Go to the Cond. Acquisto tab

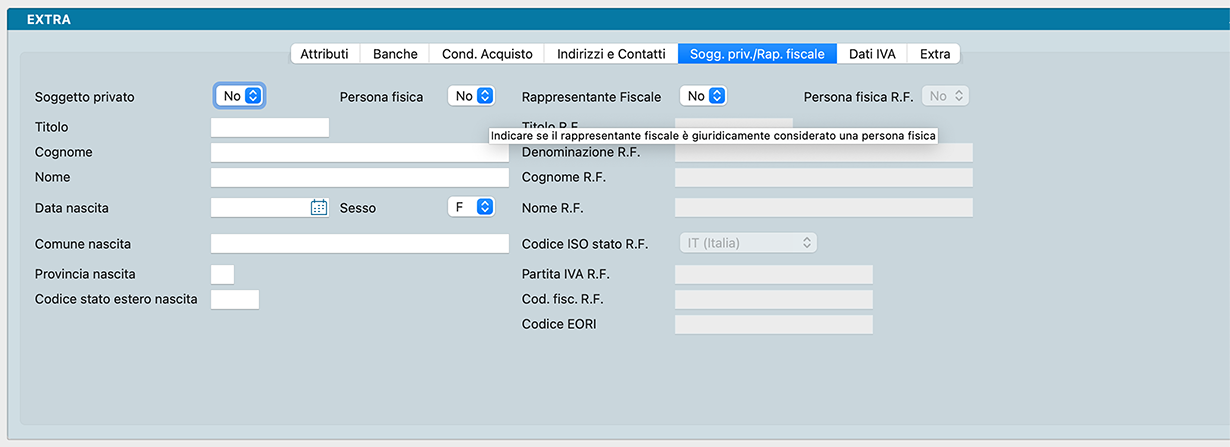click(x=487, y=54)
